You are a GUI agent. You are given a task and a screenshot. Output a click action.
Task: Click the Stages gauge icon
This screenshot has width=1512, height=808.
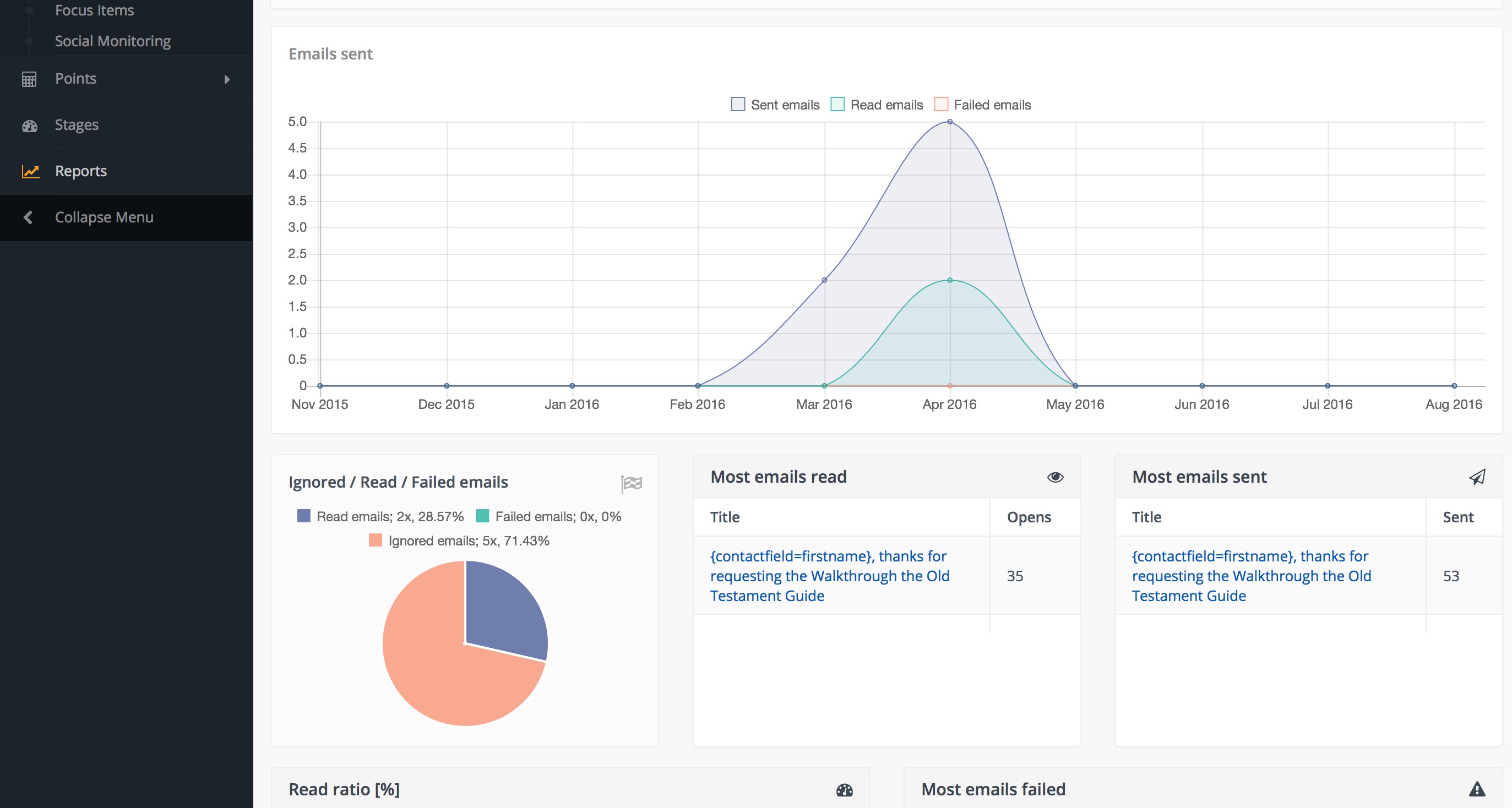point(29,125)
